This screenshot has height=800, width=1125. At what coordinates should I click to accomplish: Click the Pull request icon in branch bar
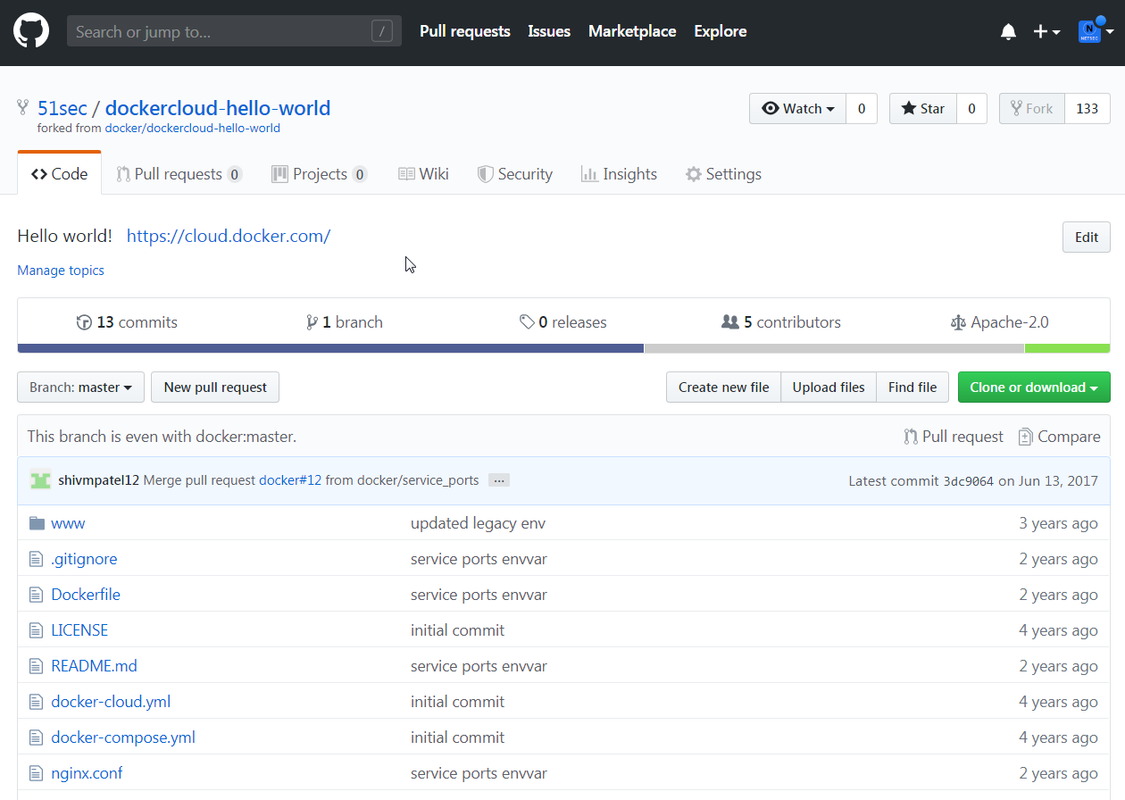pos(910,436)
